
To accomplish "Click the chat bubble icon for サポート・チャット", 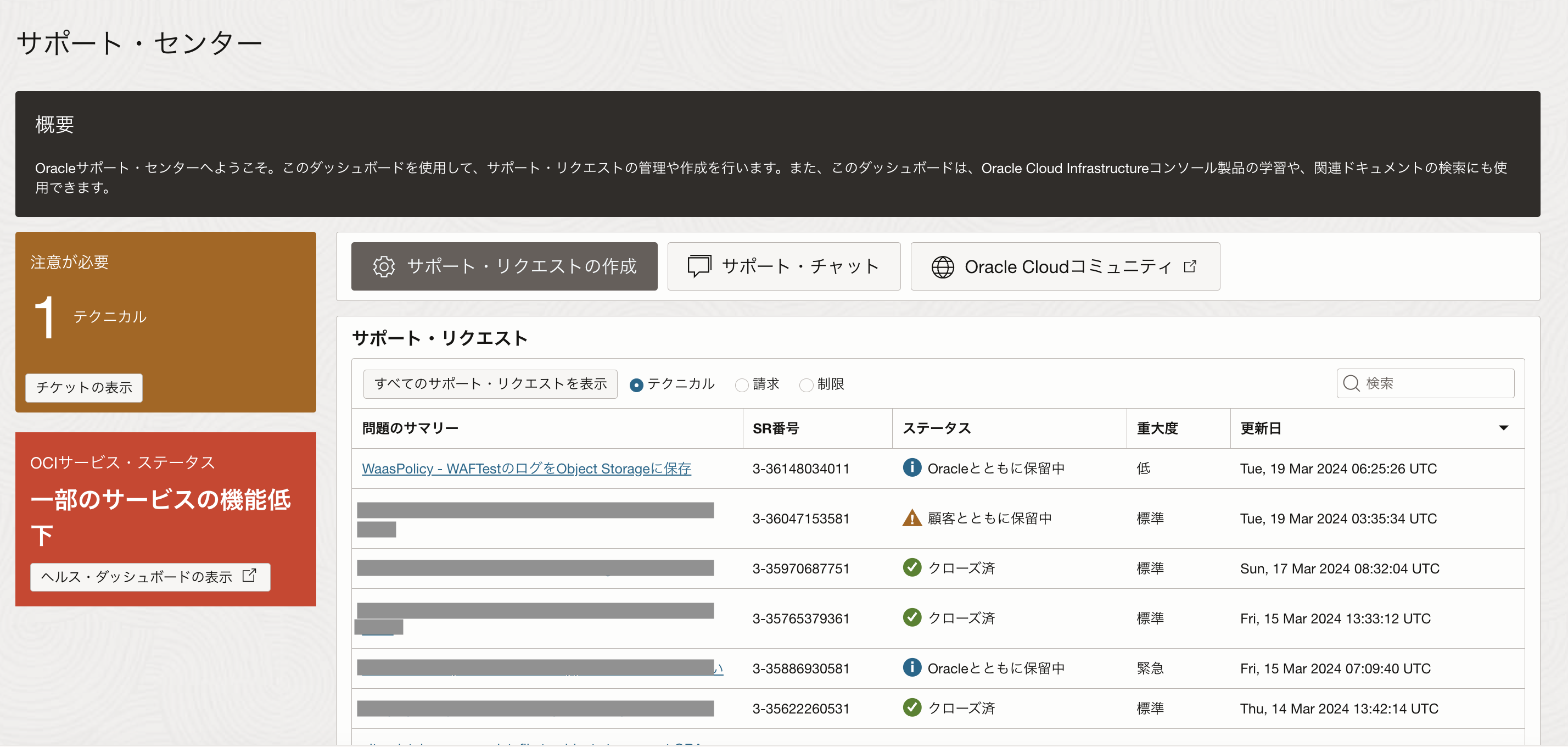I will point(699,266).
